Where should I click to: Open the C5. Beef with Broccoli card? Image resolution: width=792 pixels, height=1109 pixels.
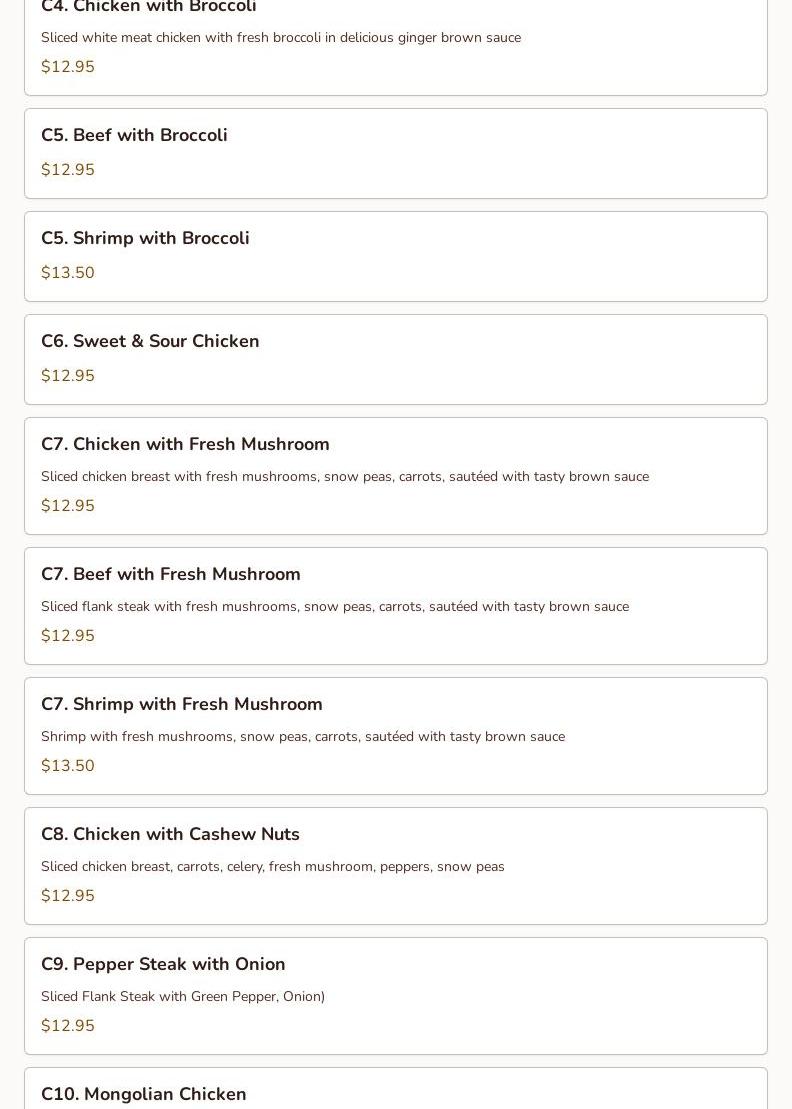coord(396,153)
